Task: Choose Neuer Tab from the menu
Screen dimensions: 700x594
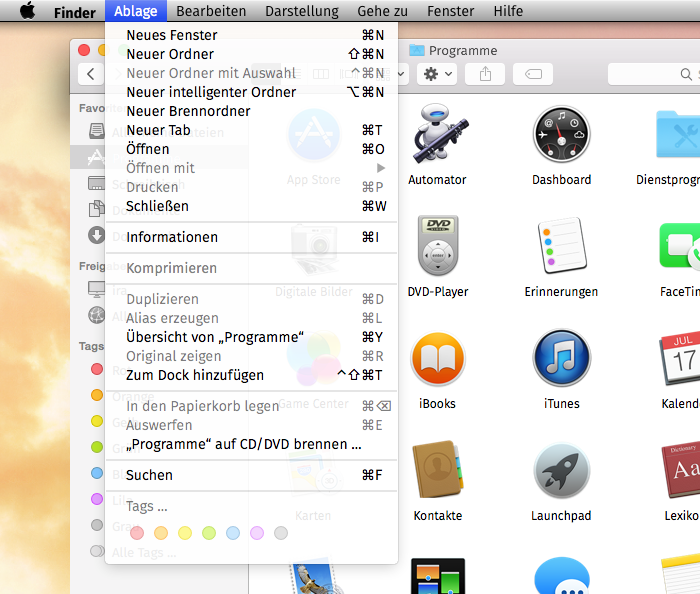Action: click(x=251, y=130)
